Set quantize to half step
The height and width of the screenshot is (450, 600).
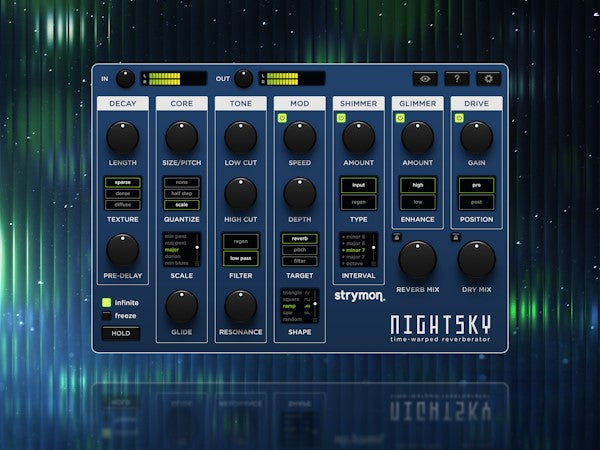coord(181,194)
